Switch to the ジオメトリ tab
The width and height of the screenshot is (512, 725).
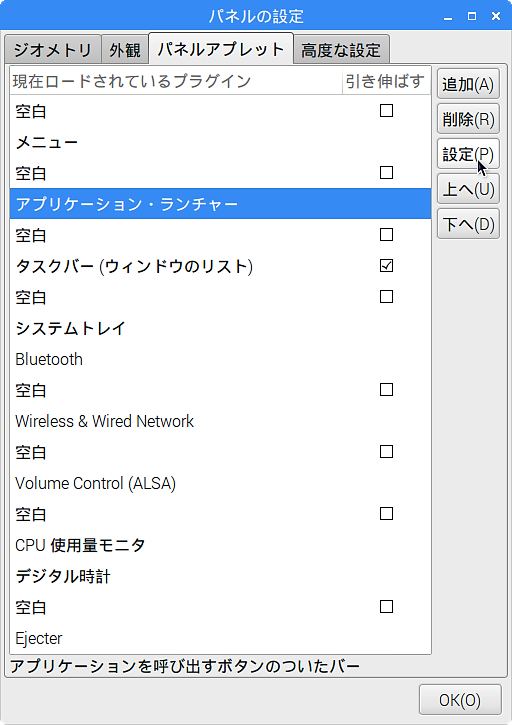tap(53, 49)
